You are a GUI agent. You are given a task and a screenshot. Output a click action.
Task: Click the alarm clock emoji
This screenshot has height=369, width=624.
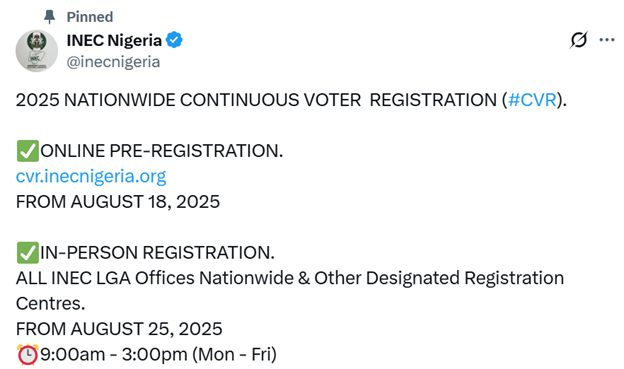coord(27,355)
